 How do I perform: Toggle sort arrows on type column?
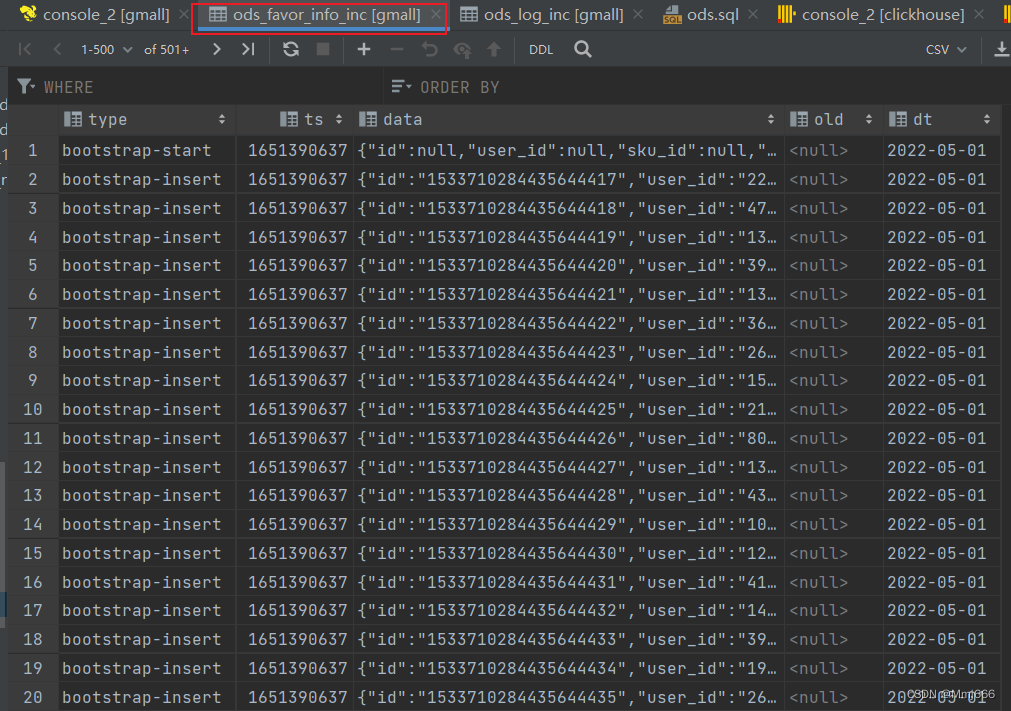[224, 119]
